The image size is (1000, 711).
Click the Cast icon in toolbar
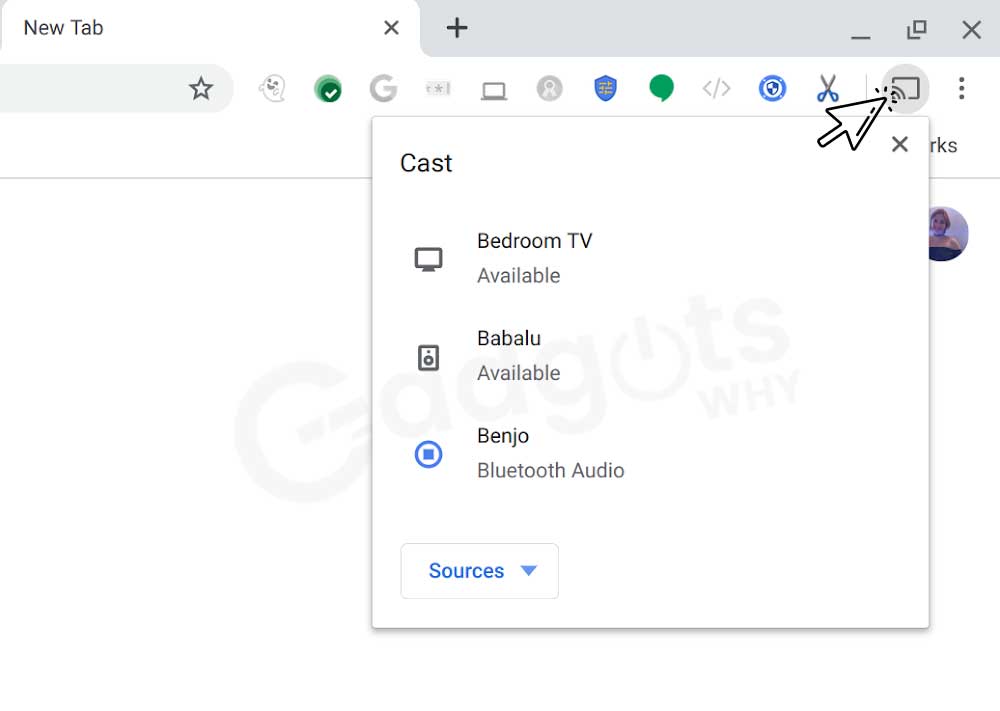tap(904, 89)
